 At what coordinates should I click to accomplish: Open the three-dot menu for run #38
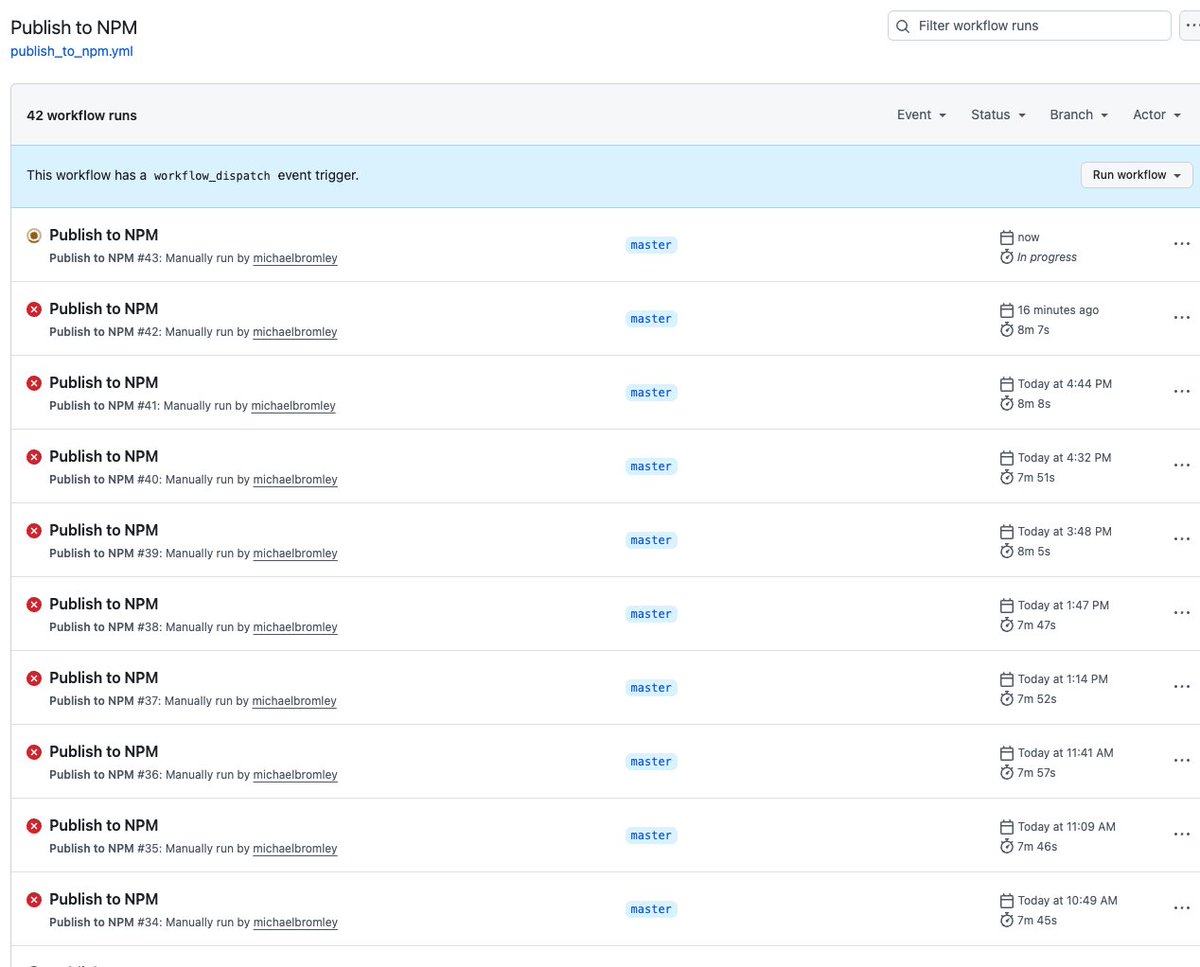(x=1181, y=613)
